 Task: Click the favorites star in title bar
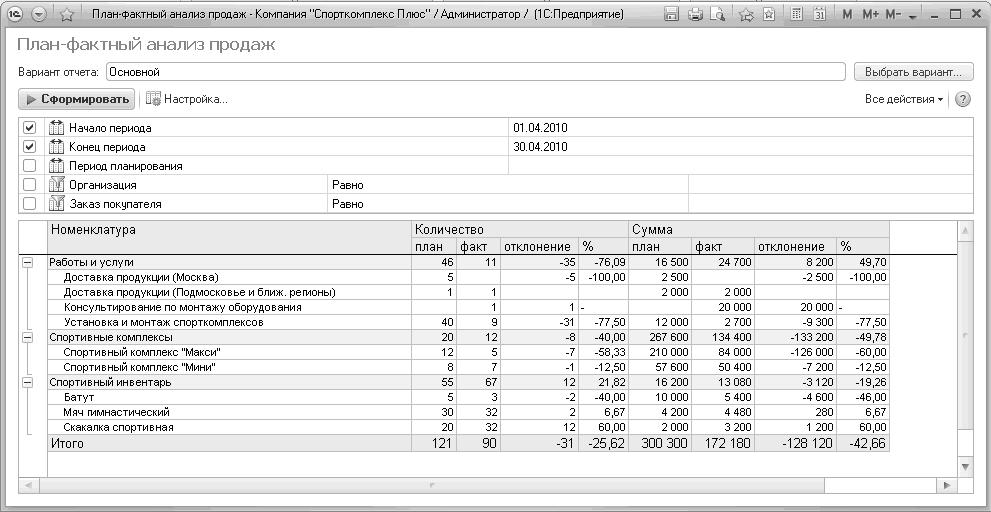[67, 14]
